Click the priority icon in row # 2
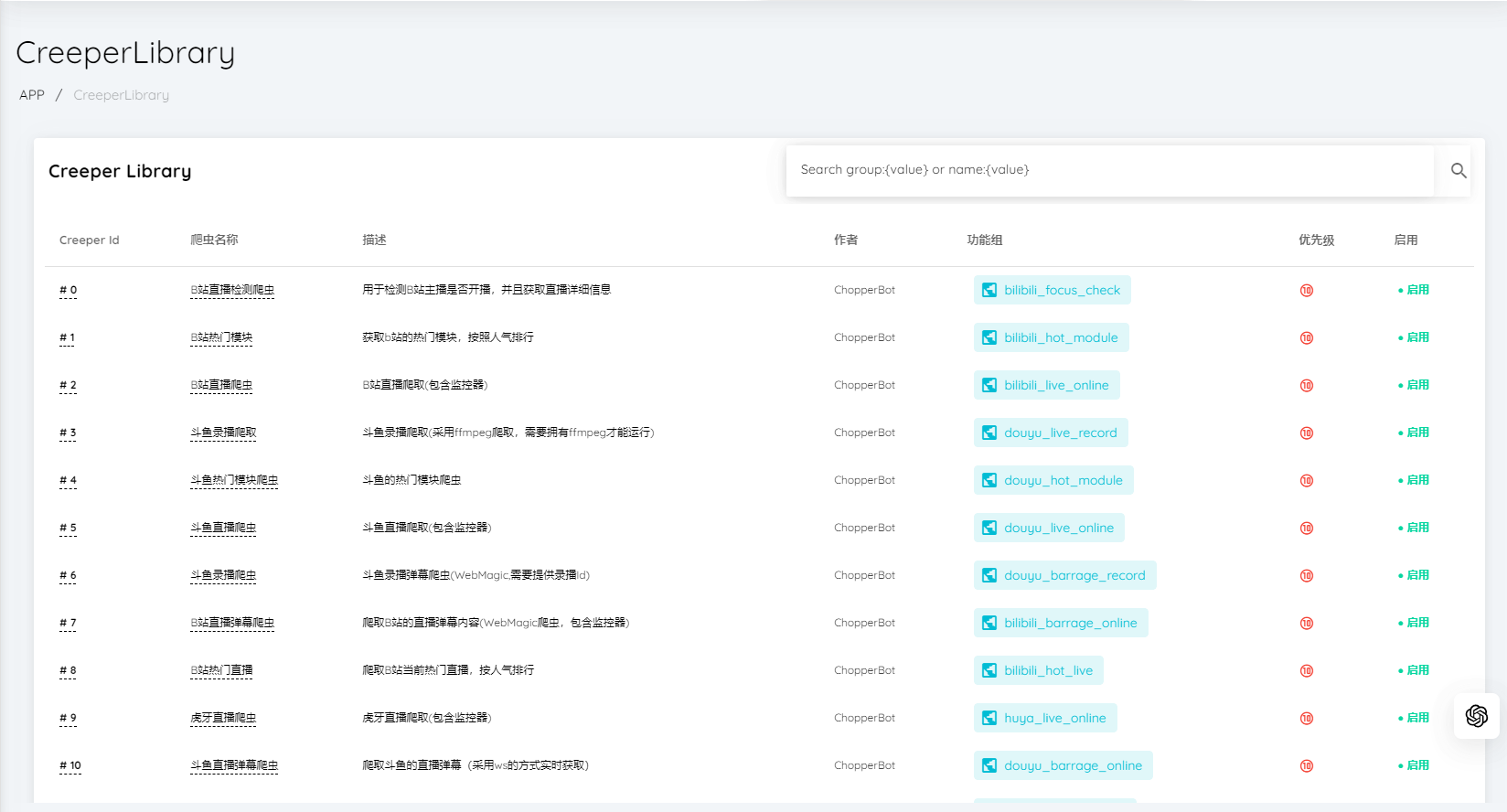 [x=1307, y=385]
